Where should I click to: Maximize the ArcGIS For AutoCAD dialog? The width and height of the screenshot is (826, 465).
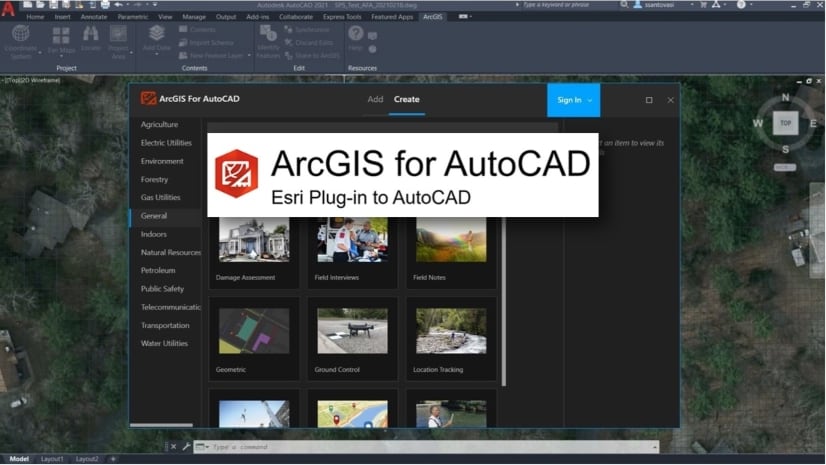[x=649, y=100]
